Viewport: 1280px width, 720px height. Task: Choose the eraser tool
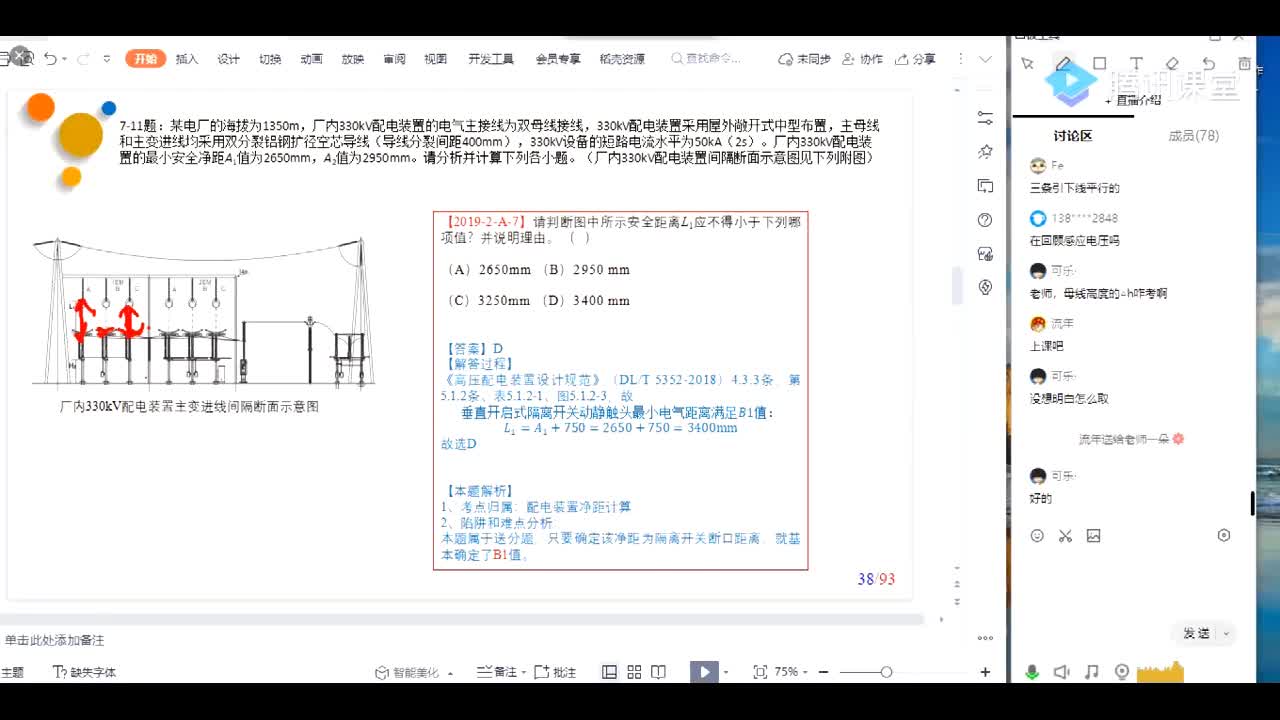click(1172, 64)
